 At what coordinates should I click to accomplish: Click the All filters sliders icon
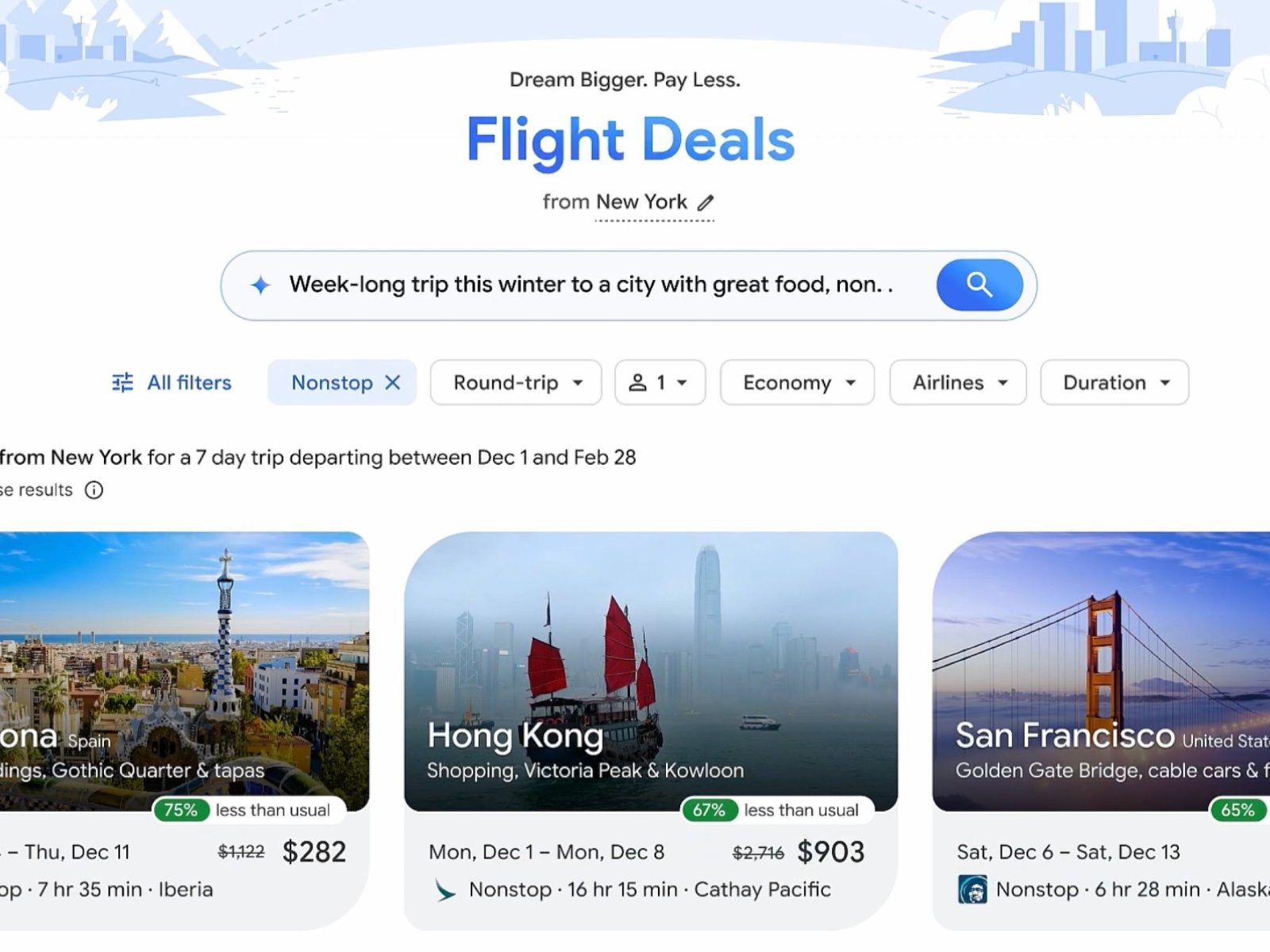(x=122, y=382)
